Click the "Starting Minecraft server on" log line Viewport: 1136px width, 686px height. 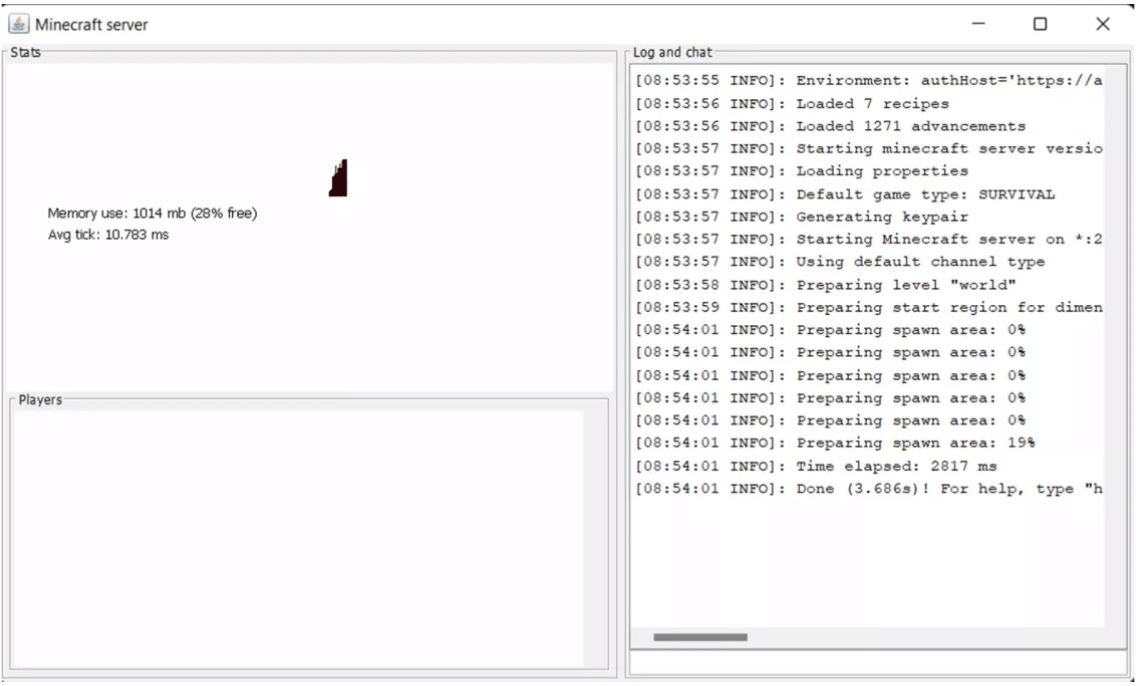869,239
